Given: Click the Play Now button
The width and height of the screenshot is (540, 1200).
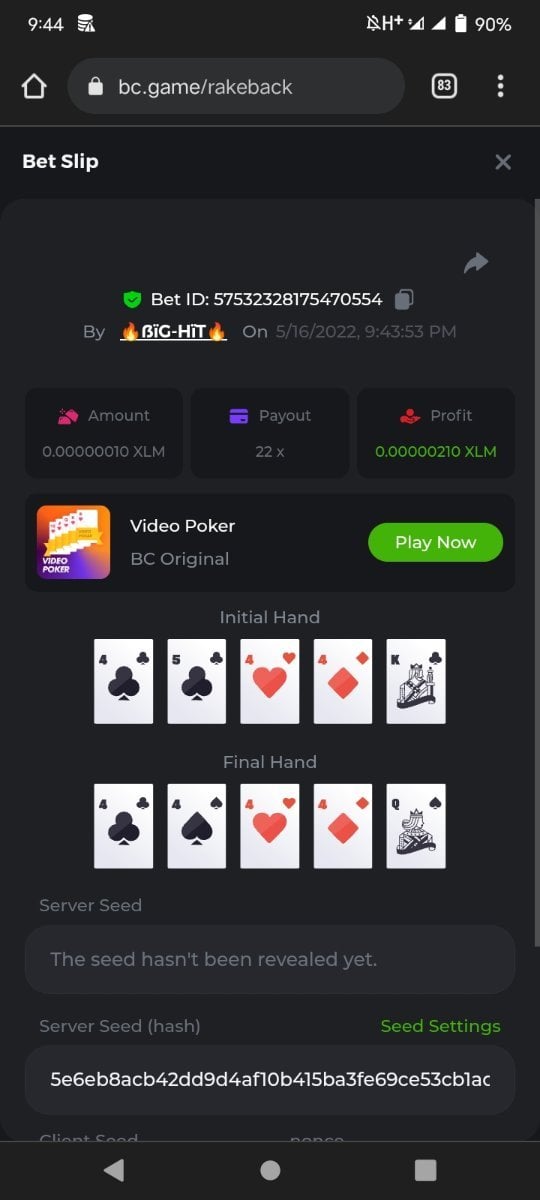Looking at the screenshot, I should coord(435,542).
